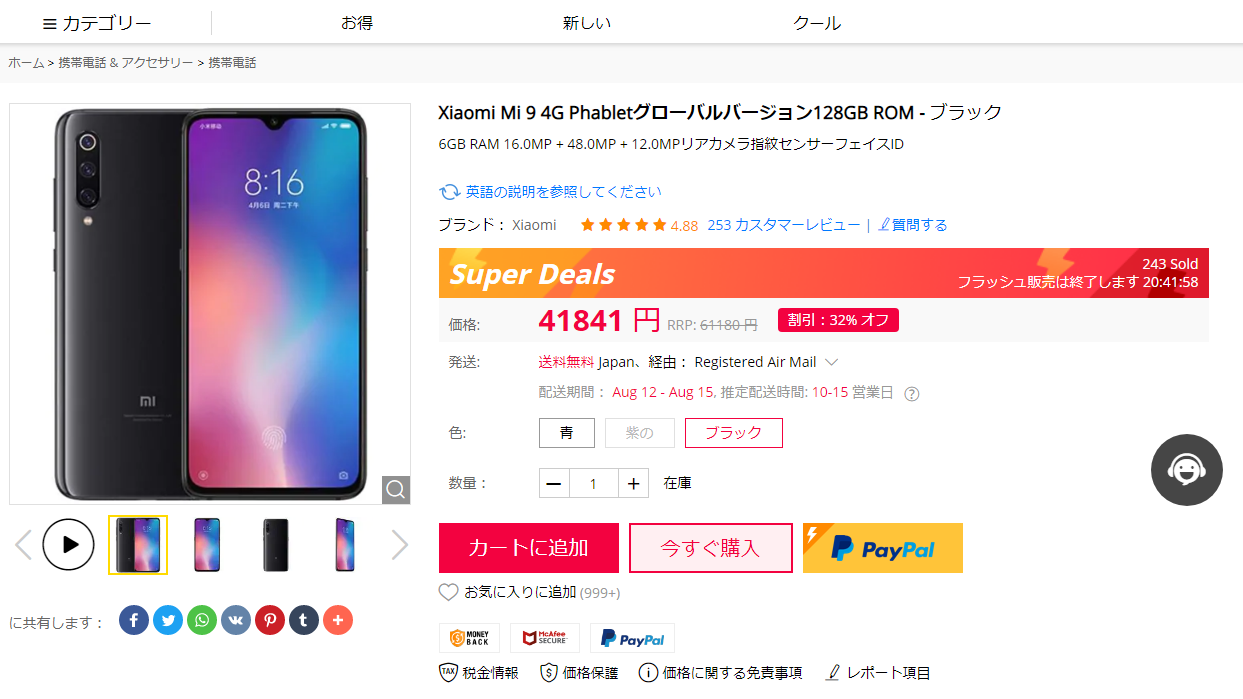
Task: Share via Pinterest icon
Action: (270, 620)
